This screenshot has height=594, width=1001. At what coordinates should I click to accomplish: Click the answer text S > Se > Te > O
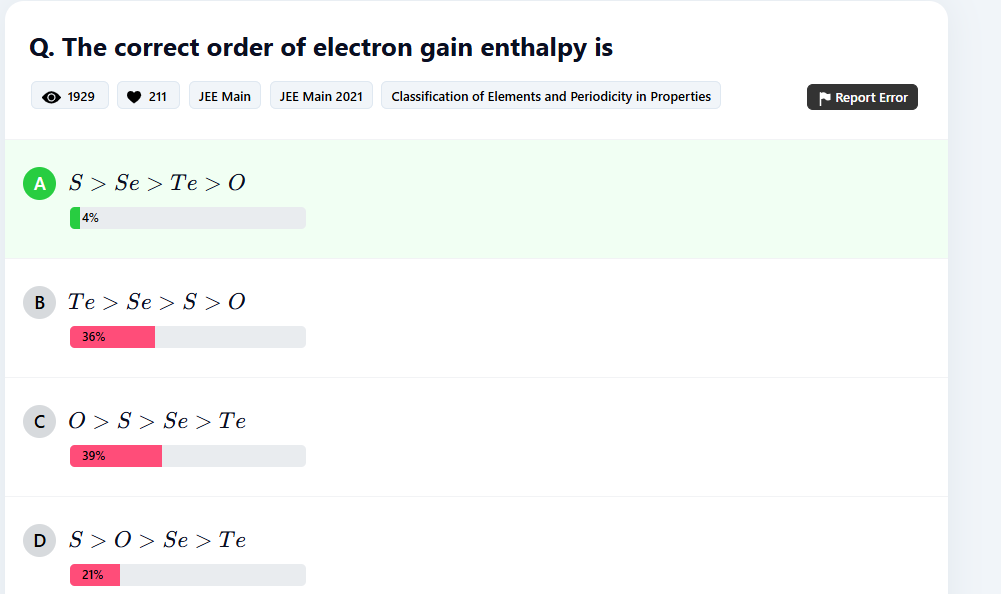(157, 183)
